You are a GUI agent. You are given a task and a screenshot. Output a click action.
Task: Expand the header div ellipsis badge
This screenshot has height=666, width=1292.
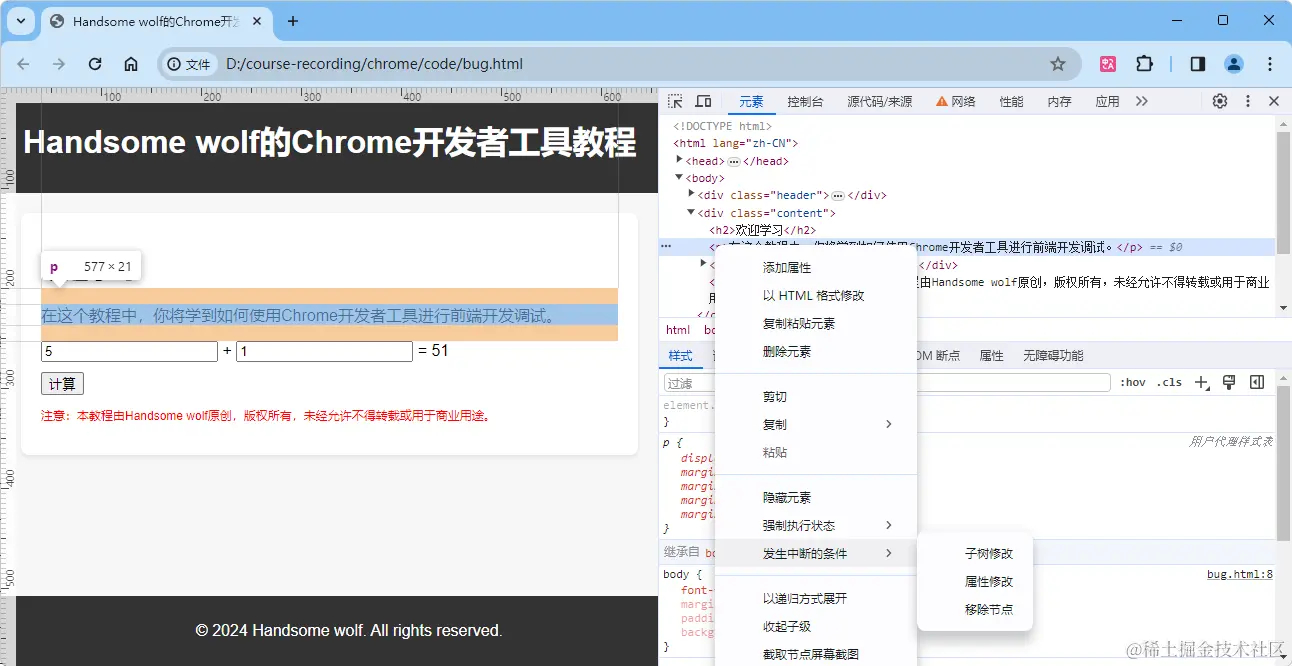838,195
